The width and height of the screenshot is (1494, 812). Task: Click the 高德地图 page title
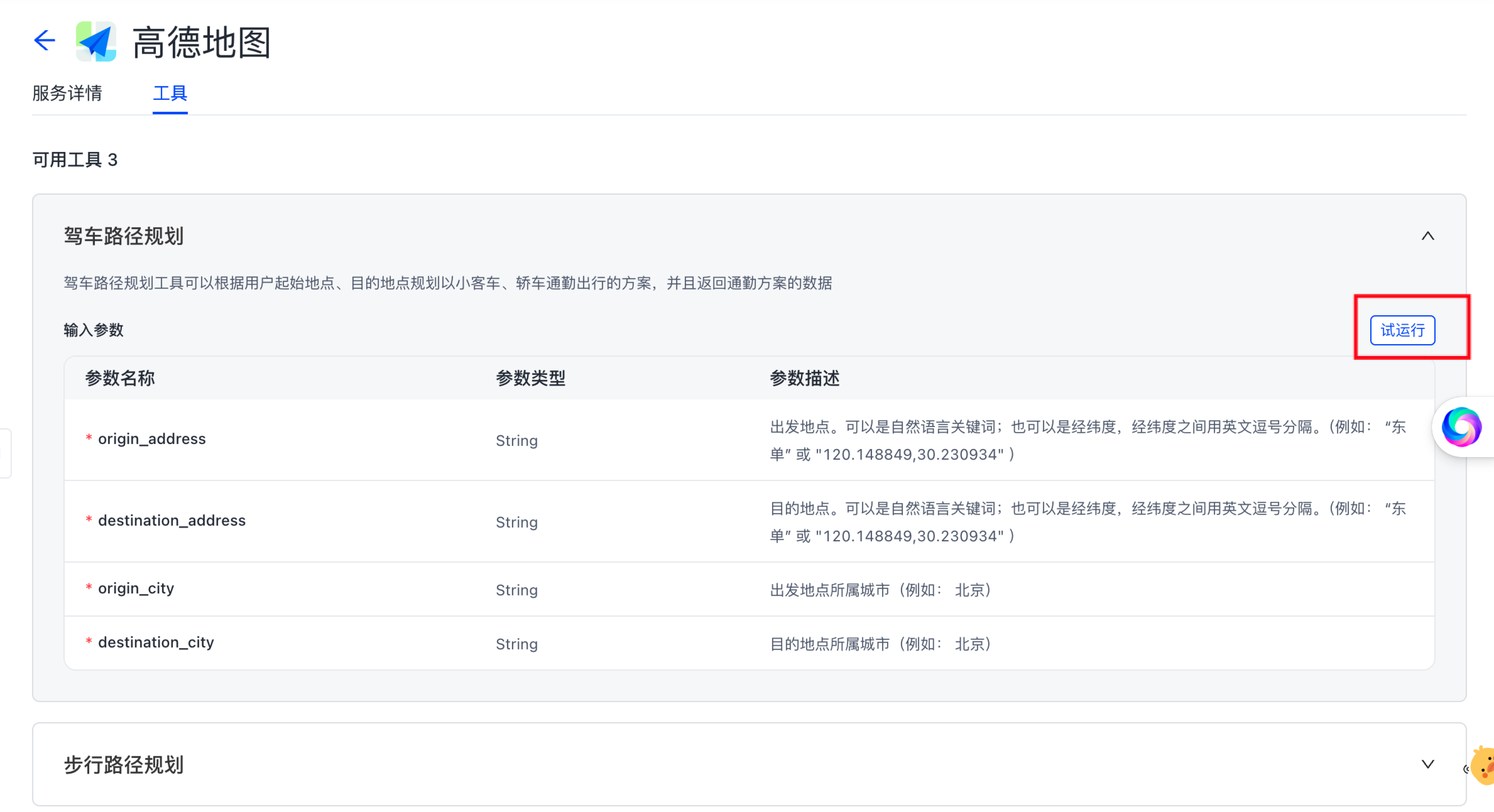click(x=202, y=43)
